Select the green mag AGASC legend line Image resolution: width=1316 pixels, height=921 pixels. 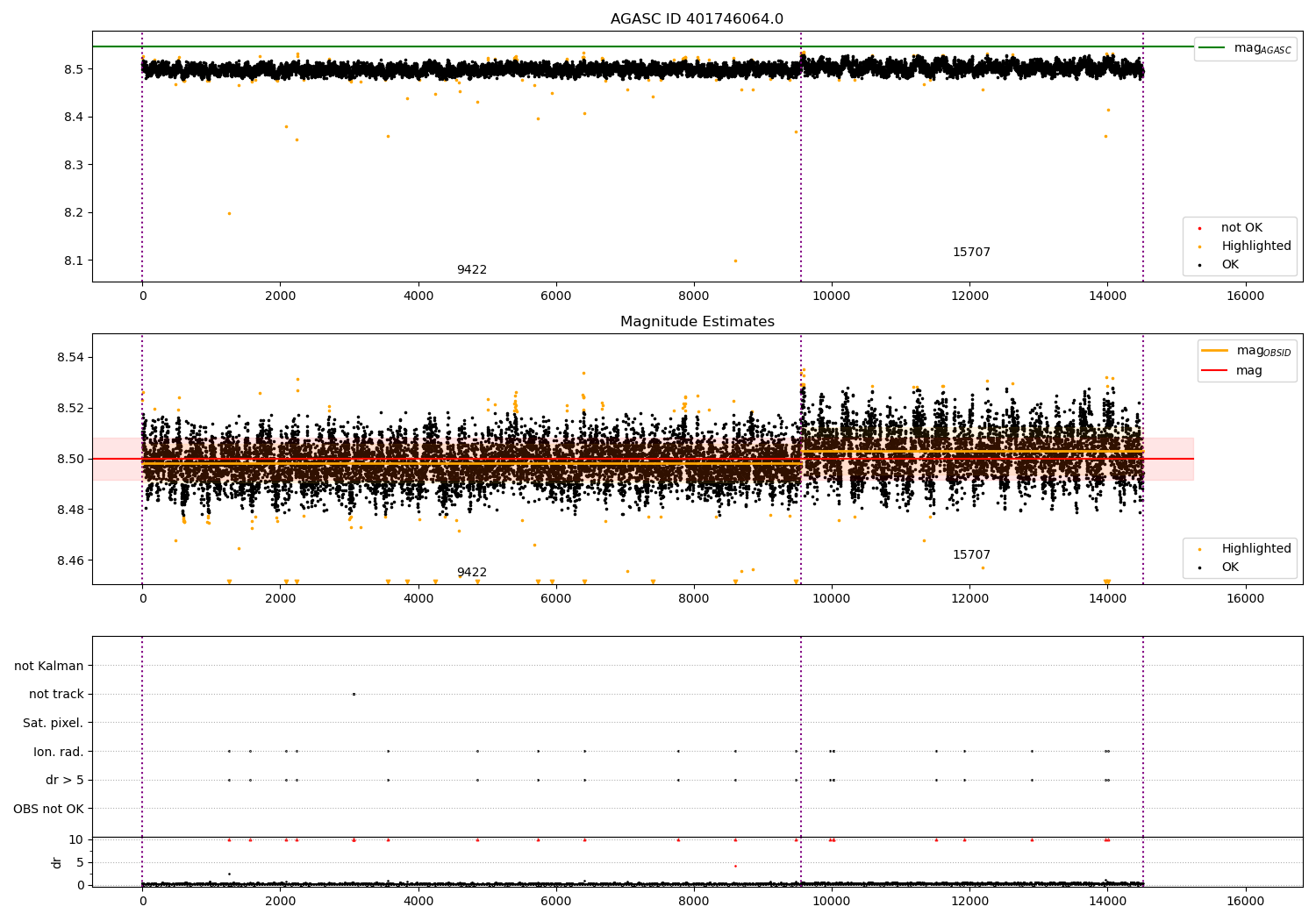1212,48
